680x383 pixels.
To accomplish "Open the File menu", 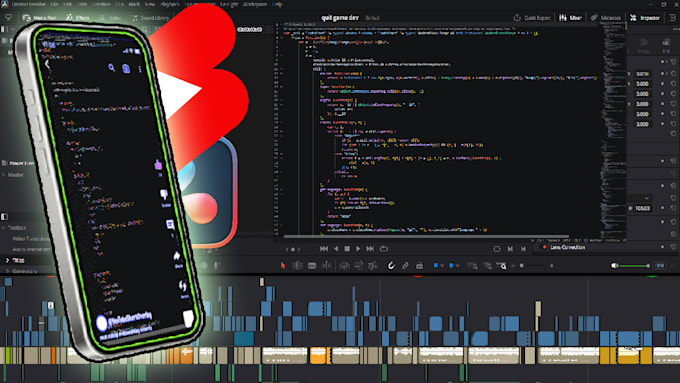I will coord(55,4).
